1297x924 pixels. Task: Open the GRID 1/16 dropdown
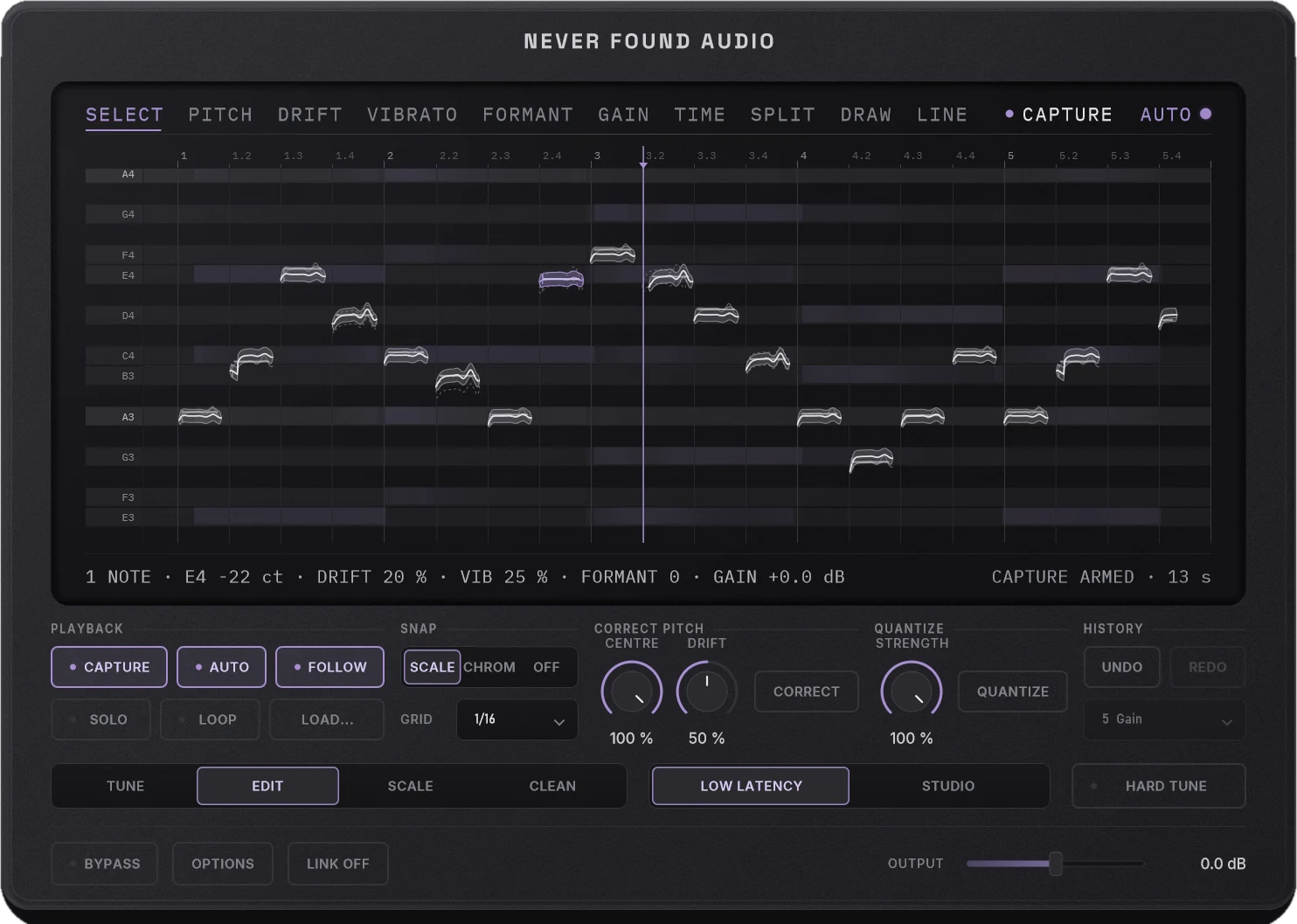(x=517, y=719)
